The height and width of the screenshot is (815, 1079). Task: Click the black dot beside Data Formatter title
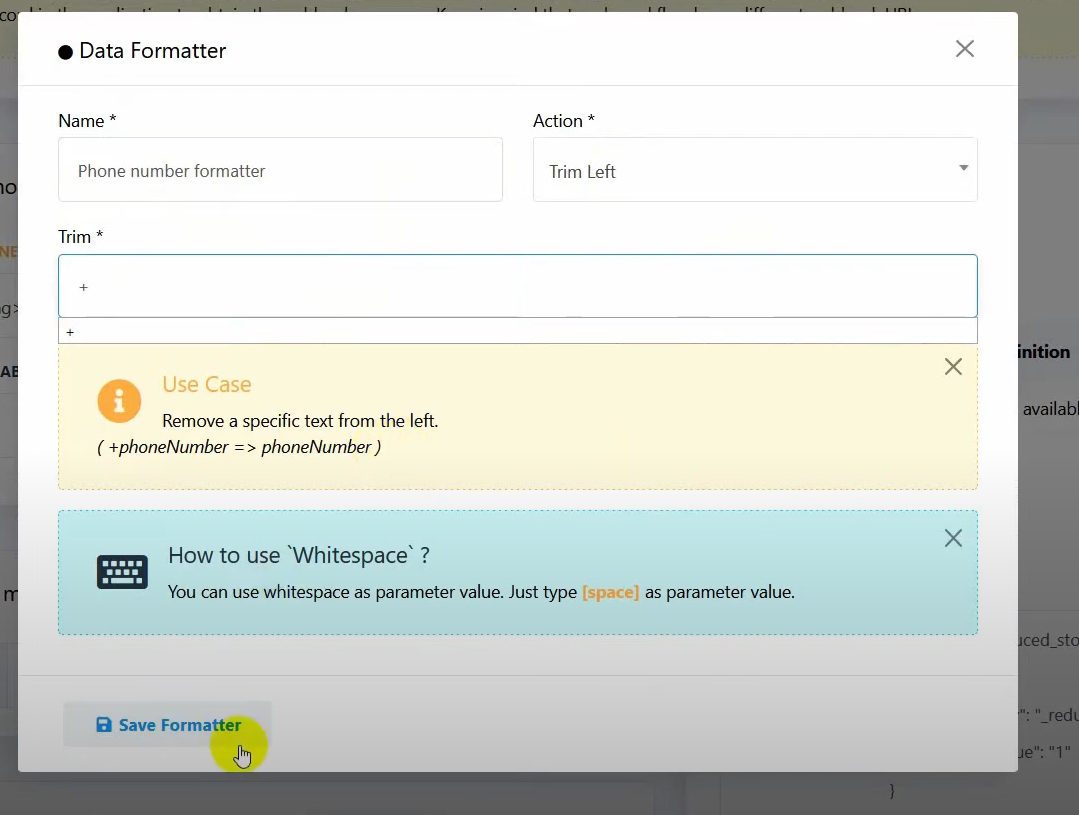[66, 52]
